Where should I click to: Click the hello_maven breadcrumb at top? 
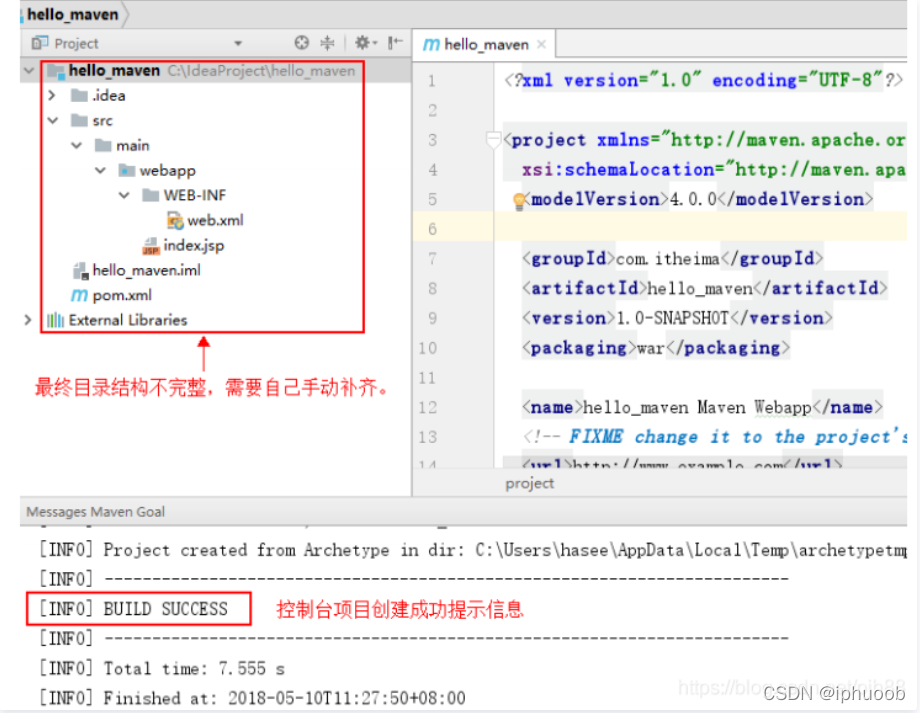pyautogui.click(x=73, y=14)
